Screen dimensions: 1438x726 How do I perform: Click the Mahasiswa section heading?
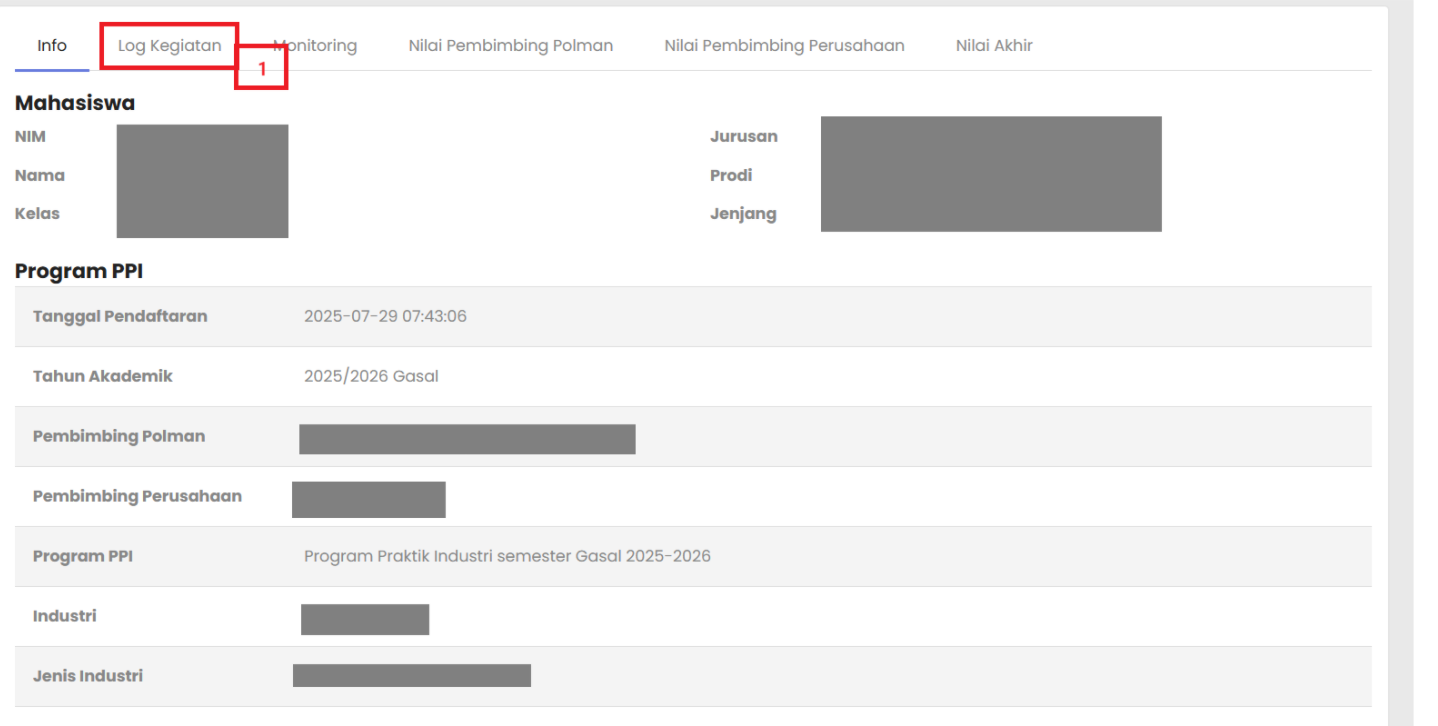75,103
